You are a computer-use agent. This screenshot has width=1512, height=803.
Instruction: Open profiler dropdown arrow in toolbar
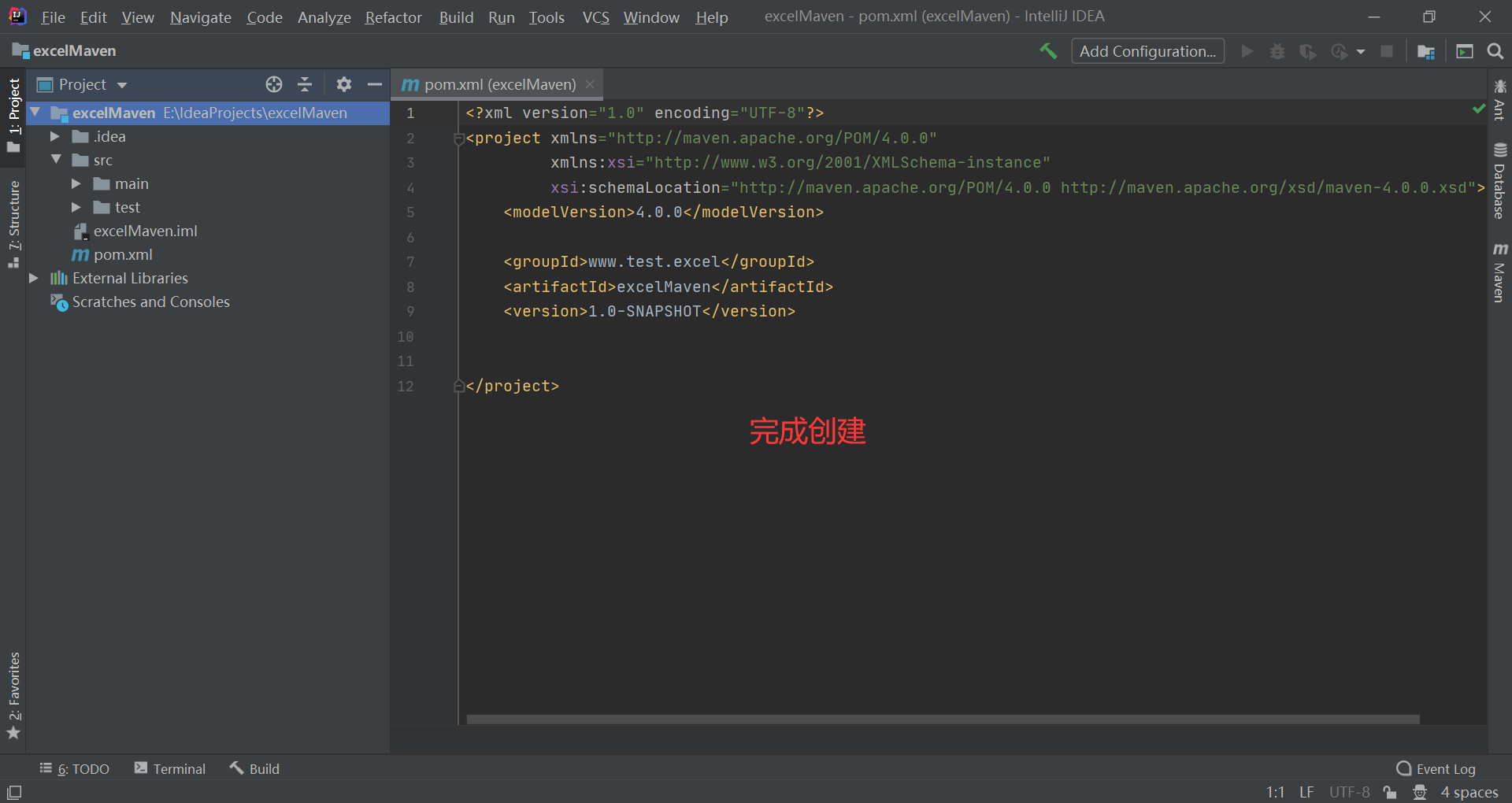tap(1361, 52)
